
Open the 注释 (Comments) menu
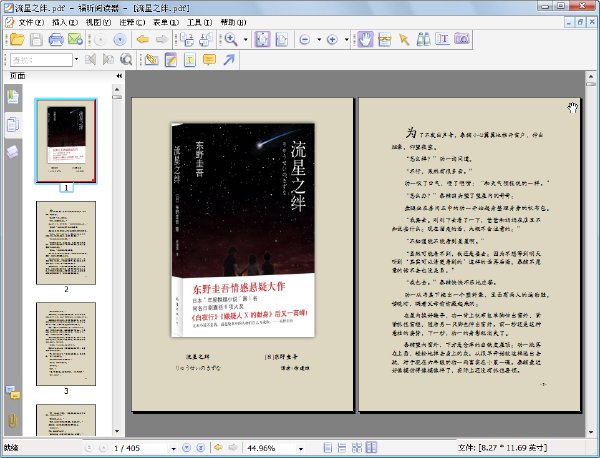[132, 23]
